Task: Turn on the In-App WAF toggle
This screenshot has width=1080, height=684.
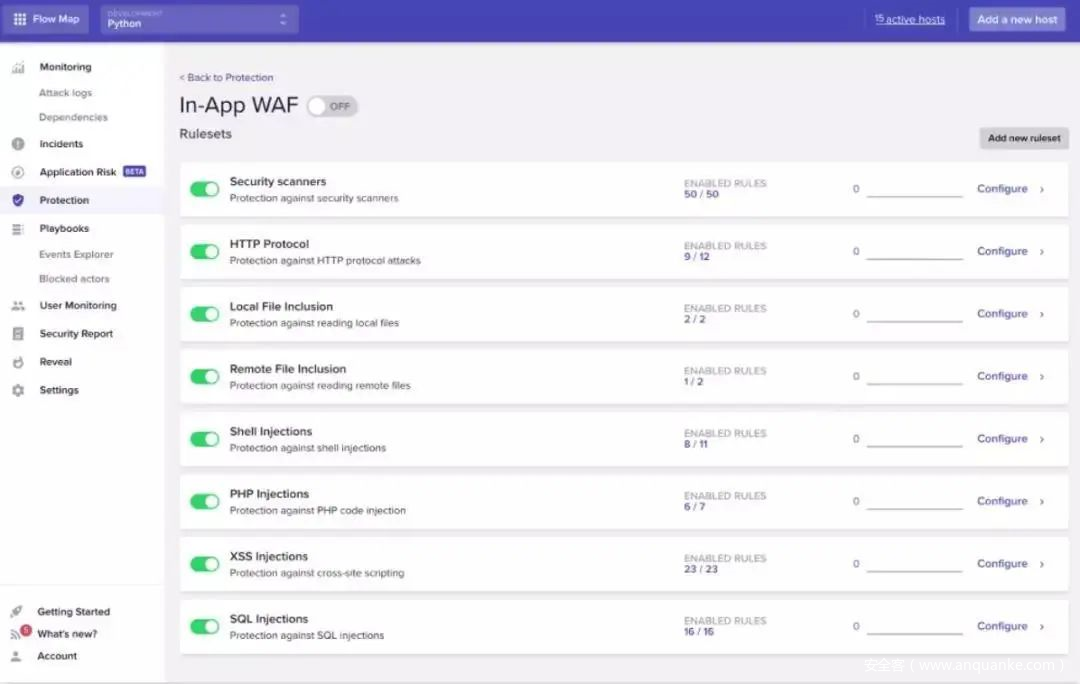Action: [x=331, y=106]
